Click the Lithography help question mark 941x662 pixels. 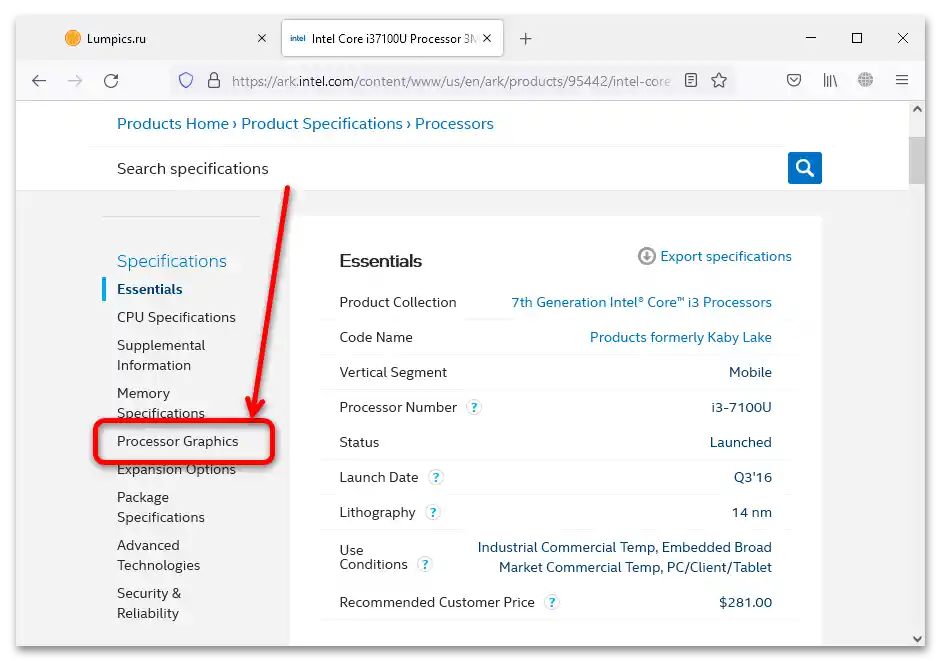click(x=433, y=513)
